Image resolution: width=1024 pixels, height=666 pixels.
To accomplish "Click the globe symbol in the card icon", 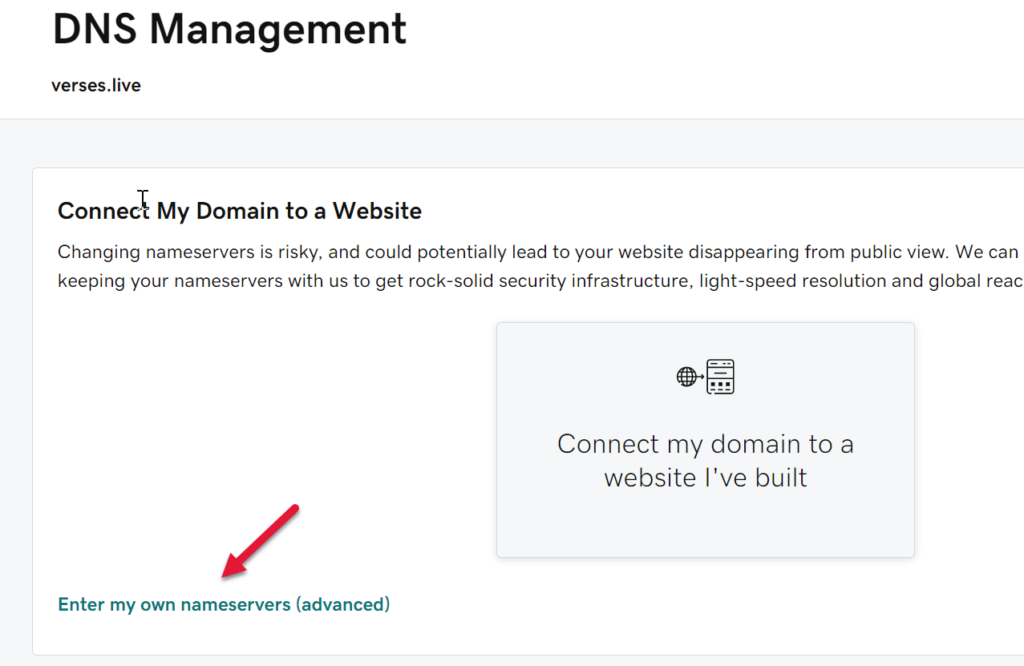I will click(687, 377).
